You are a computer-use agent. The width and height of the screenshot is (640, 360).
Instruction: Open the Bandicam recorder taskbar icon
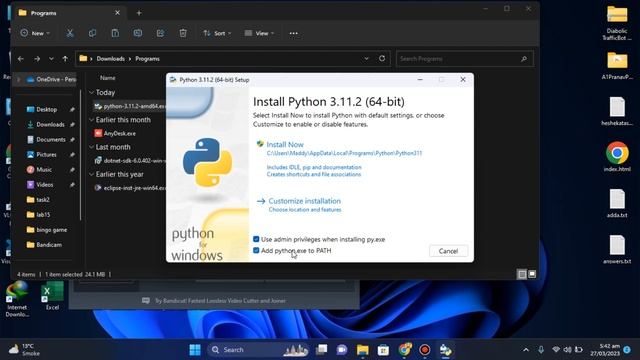tap(425, 350)
